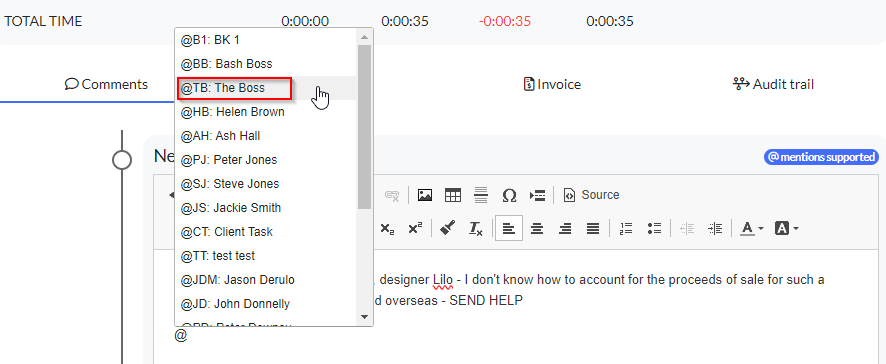886x364 pixels.
Task: Insert a horizontal line
Action: pos(481,195)
